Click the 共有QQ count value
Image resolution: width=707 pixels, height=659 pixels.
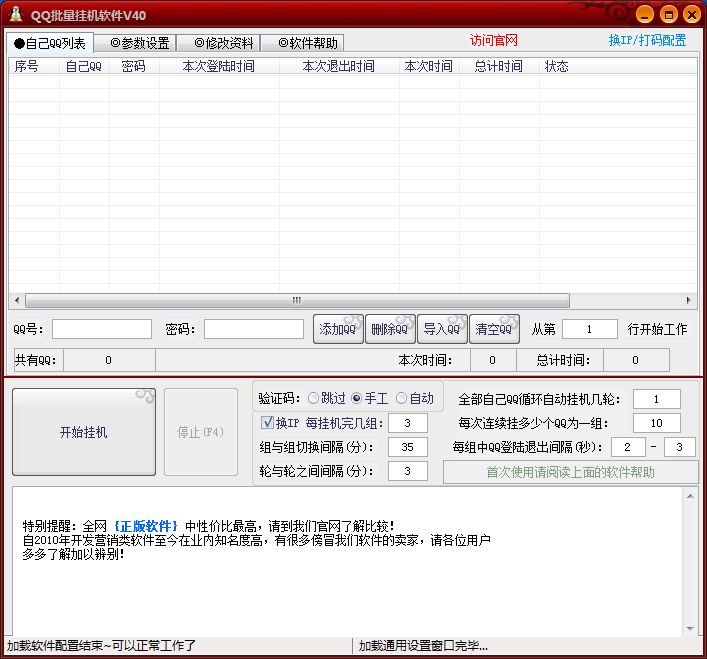click(x=109, y=360)
